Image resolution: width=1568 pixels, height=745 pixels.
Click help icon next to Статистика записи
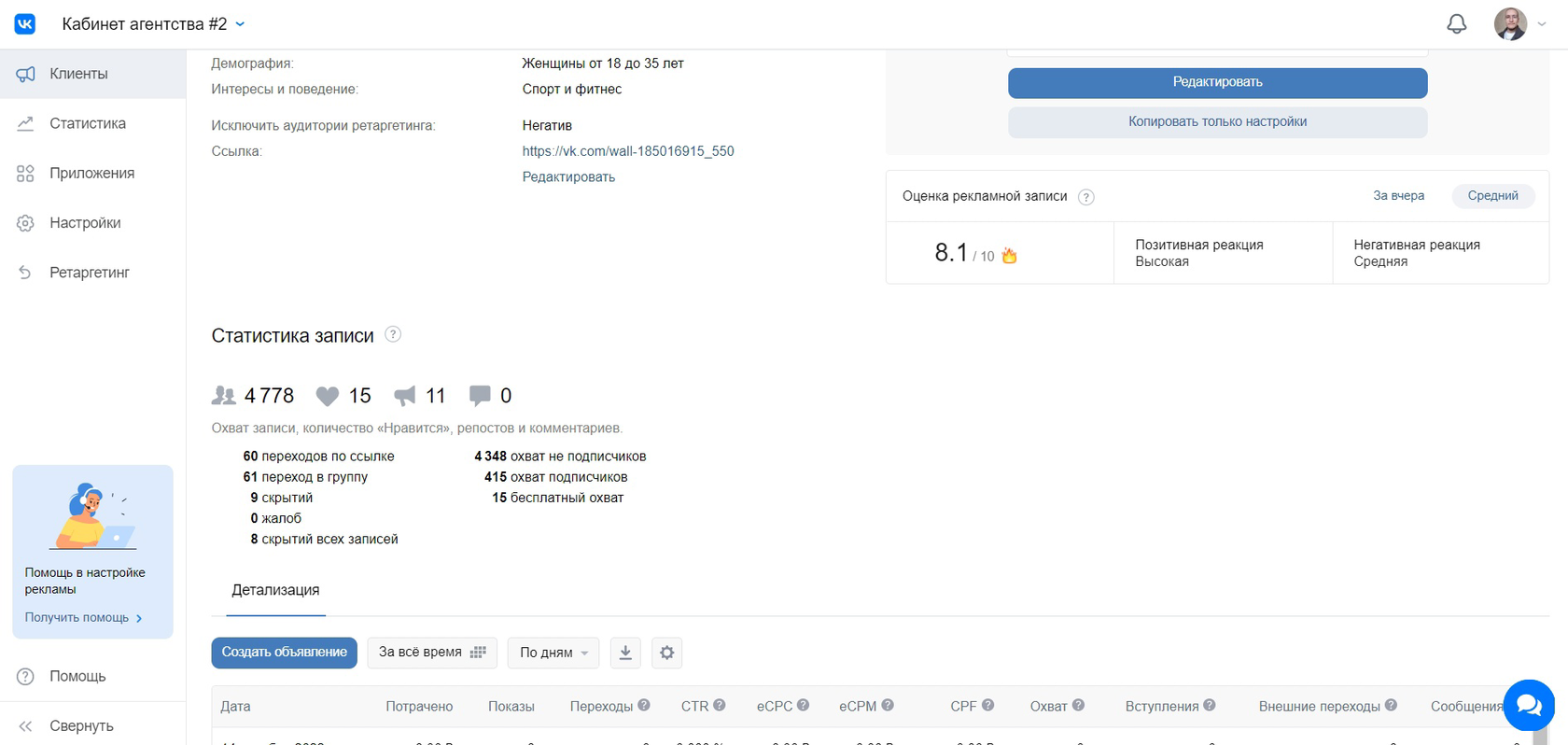point(393,334)
